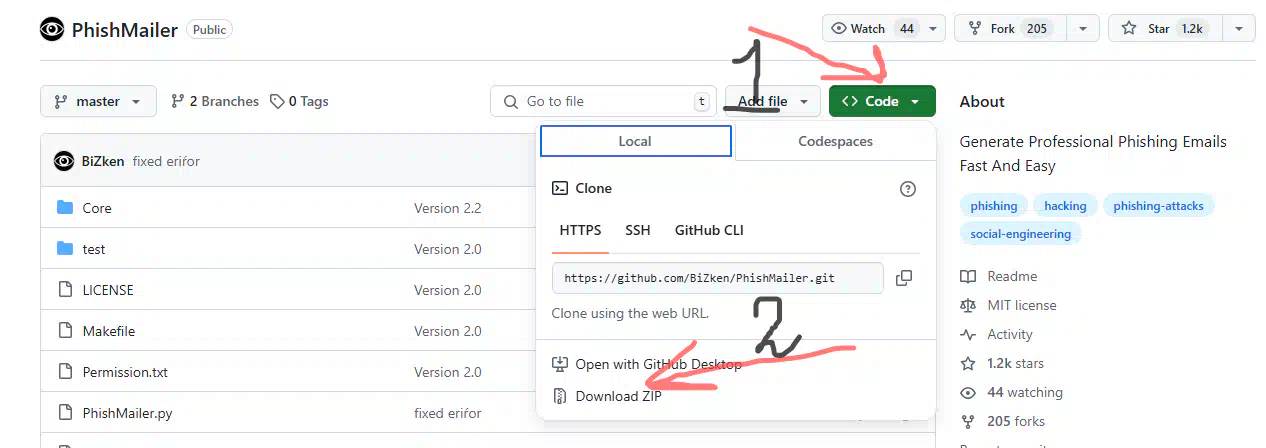Viewport: 1266px width, 448px height.
Task: Click the phishing-attacks topic tag
Action: point(1159,205)
